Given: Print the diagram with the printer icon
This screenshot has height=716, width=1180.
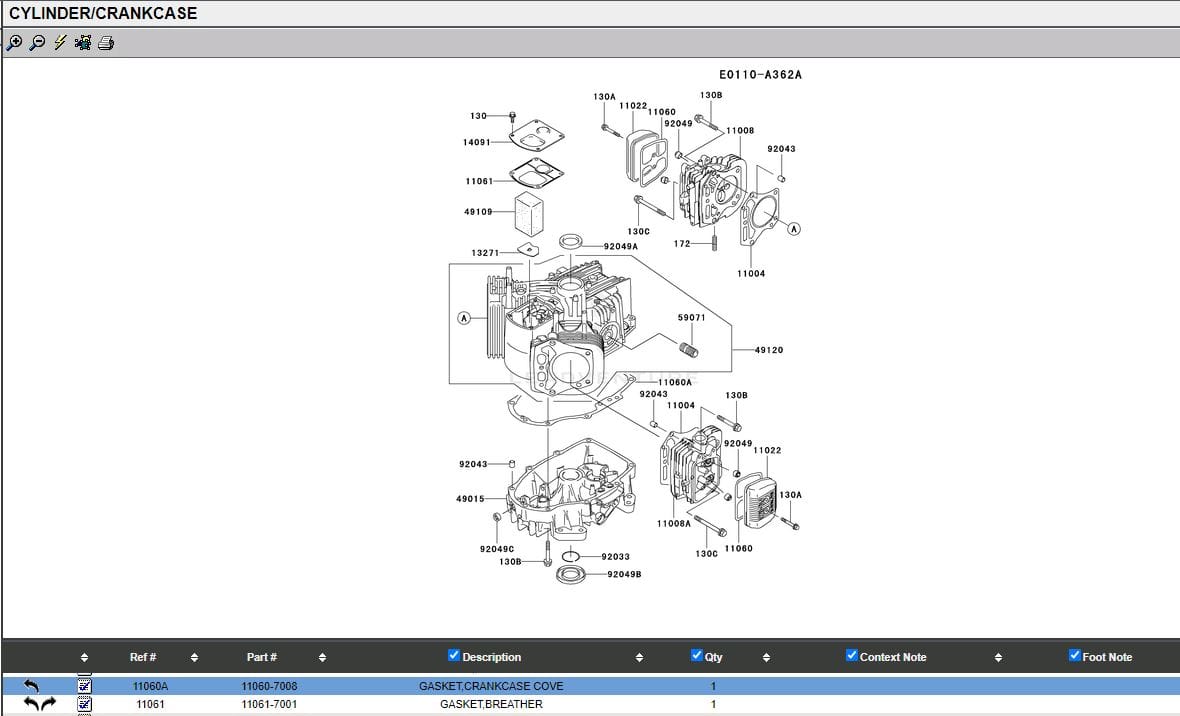Looking at the screenshot, I should pos(106,43).
